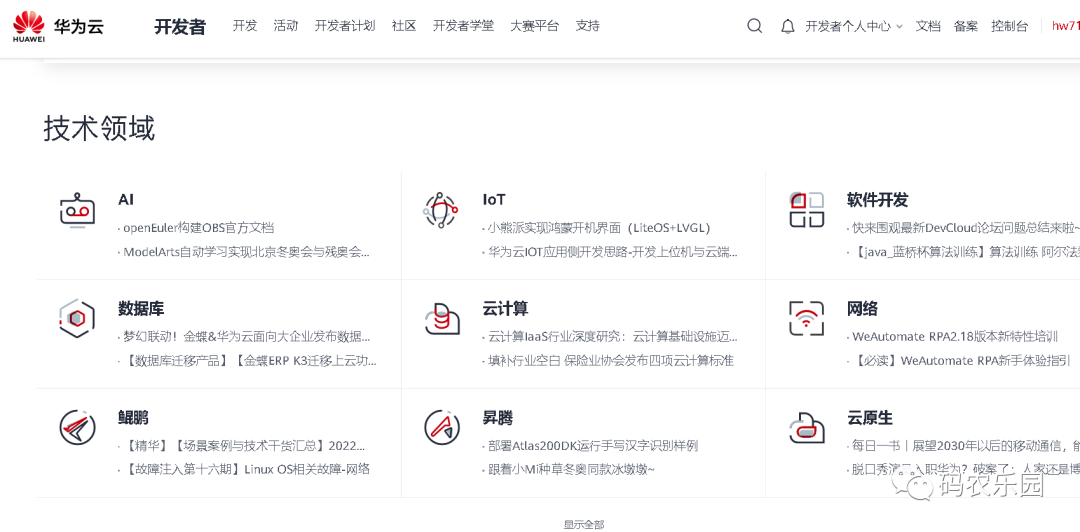The image size is (1080, 532).
Task: Open the 支持 menu
Action: coord(588,26)
